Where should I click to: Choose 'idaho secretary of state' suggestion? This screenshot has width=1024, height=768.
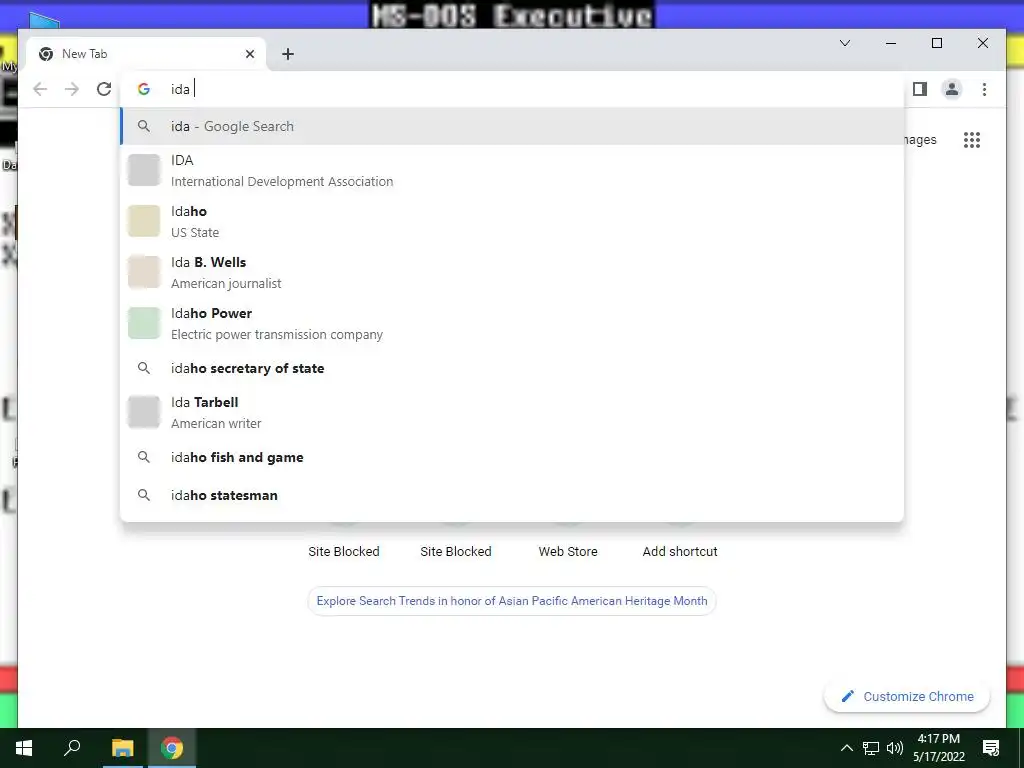(512, 368)
